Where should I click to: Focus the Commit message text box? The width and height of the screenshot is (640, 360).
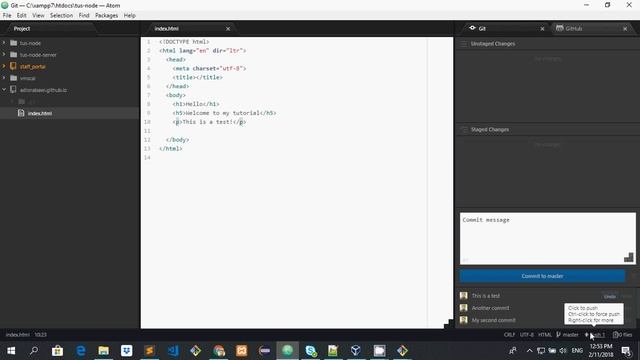pos(547,238)
